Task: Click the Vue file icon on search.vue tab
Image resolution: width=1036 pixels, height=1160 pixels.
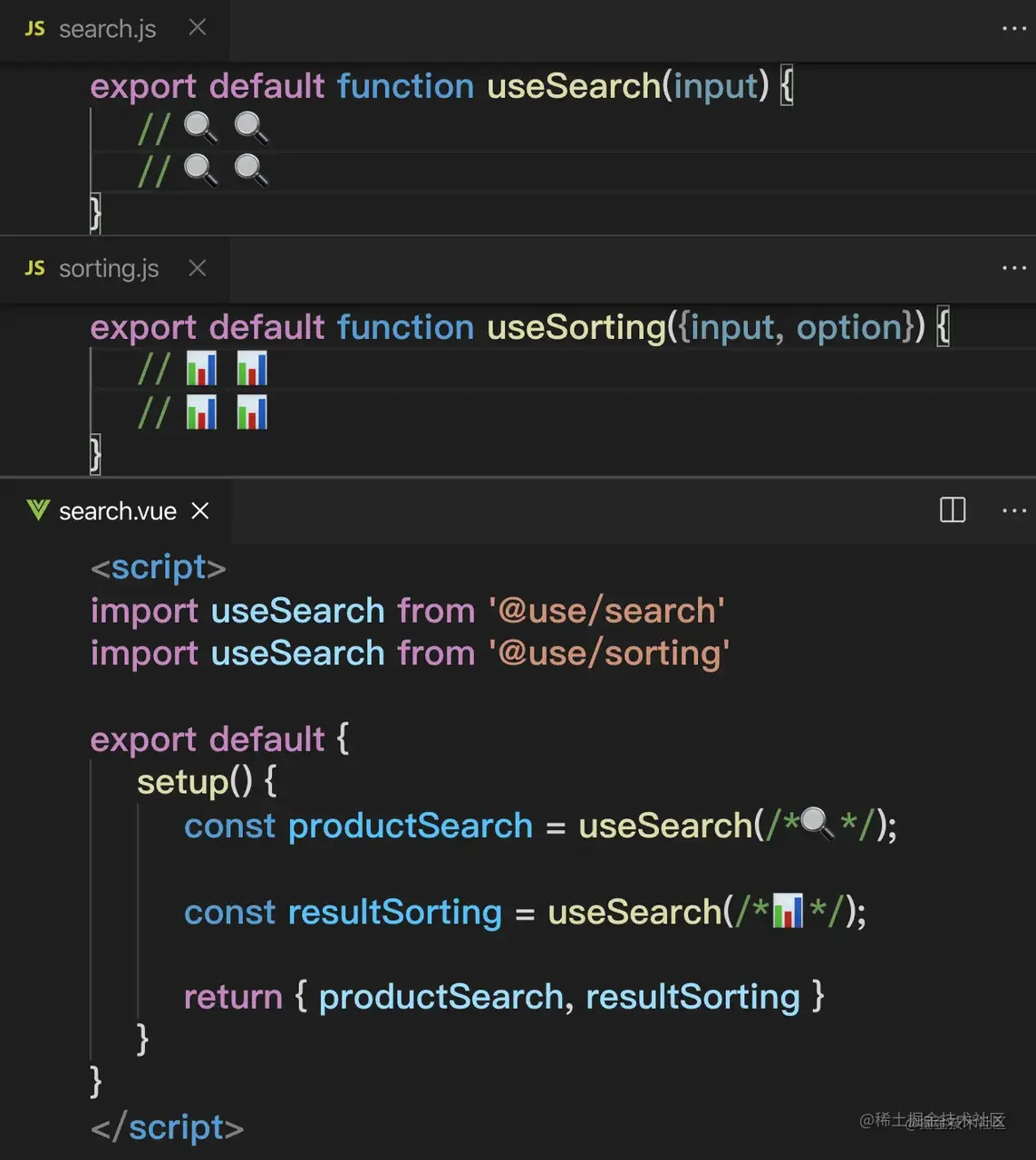Action: coord(38,510)
